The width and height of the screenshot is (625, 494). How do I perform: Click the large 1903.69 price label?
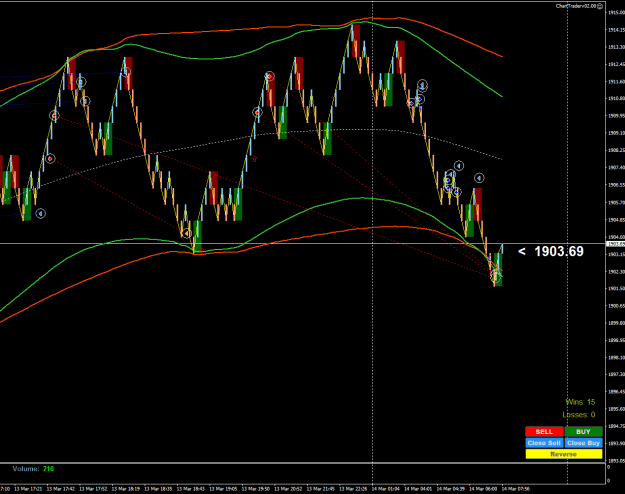(x=558, y=251)
